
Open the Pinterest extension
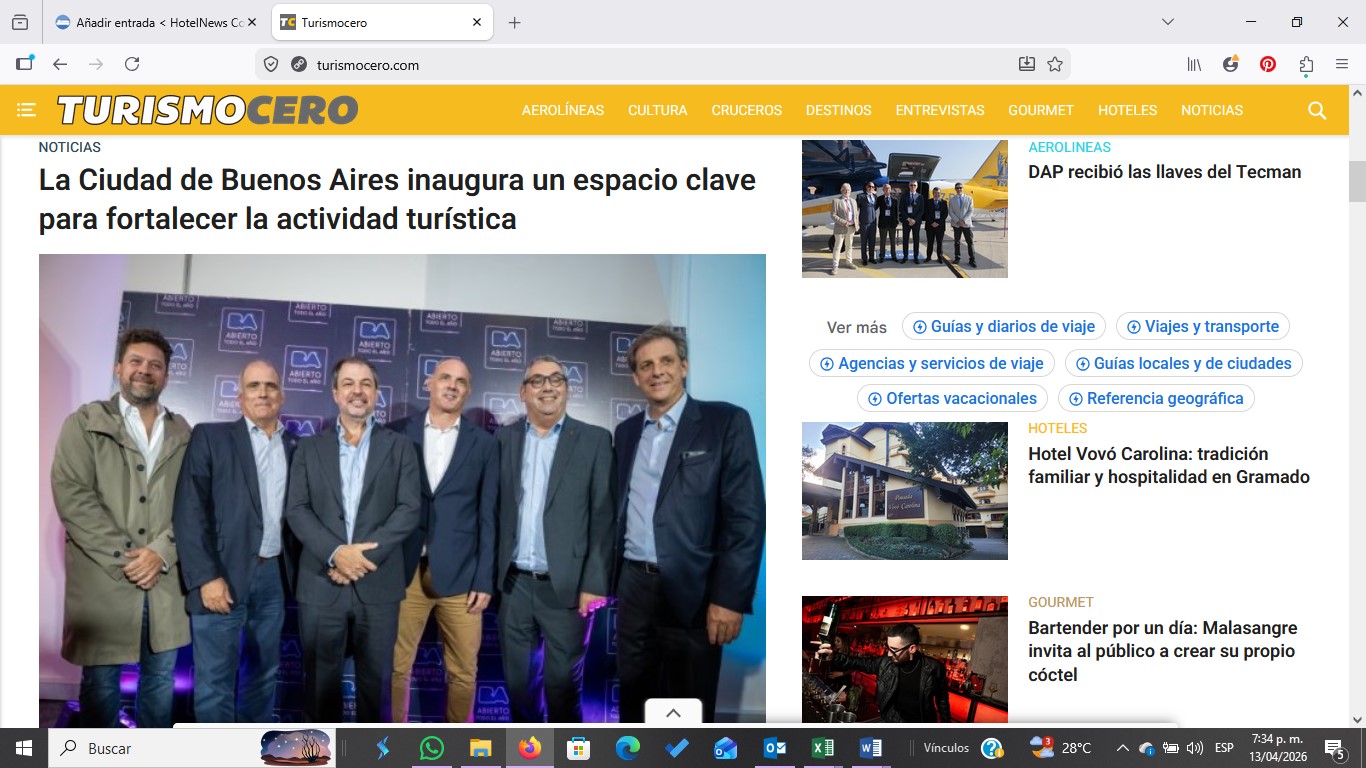click(1268, 63)
